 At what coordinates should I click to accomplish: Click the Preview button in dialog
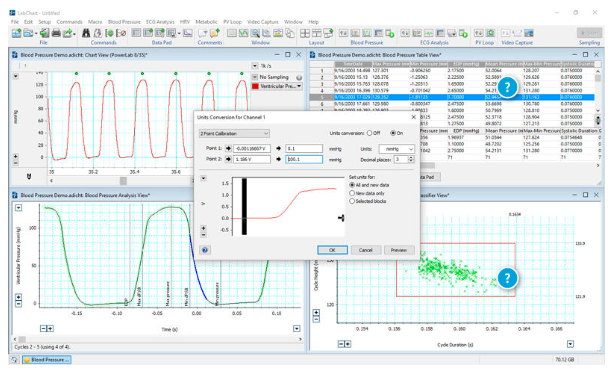(399, 250)
